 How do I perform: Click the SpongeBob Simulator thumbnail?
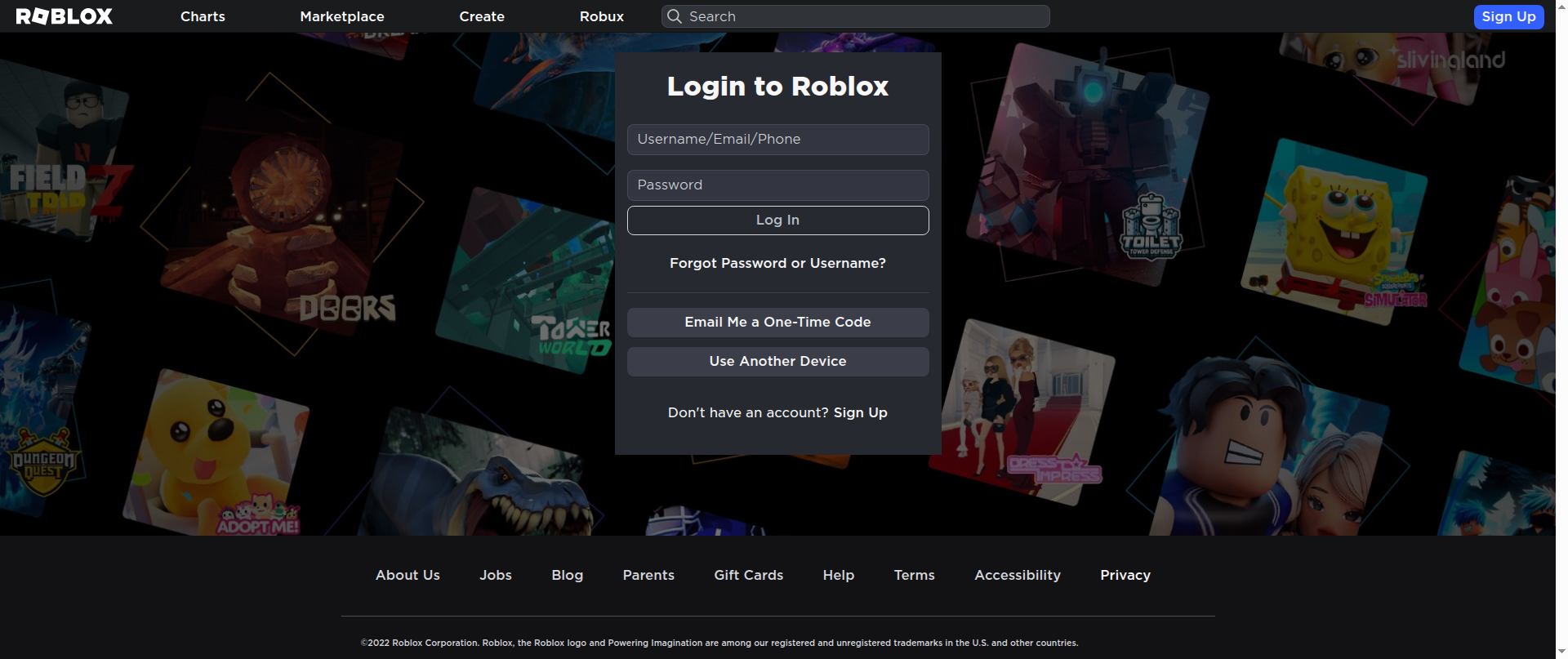pyautogui.click(x=1334, y=231)
